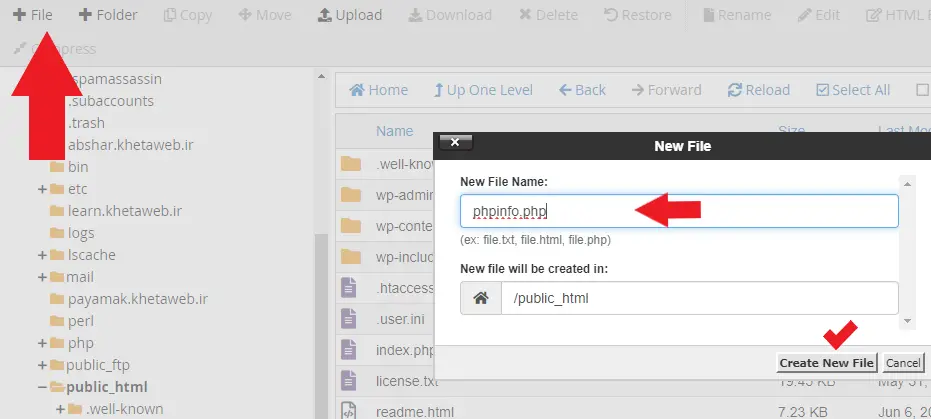Select abshar.khetaweb.ir in the tree
This screenshot has height=419, width=931.
point(130,145)
